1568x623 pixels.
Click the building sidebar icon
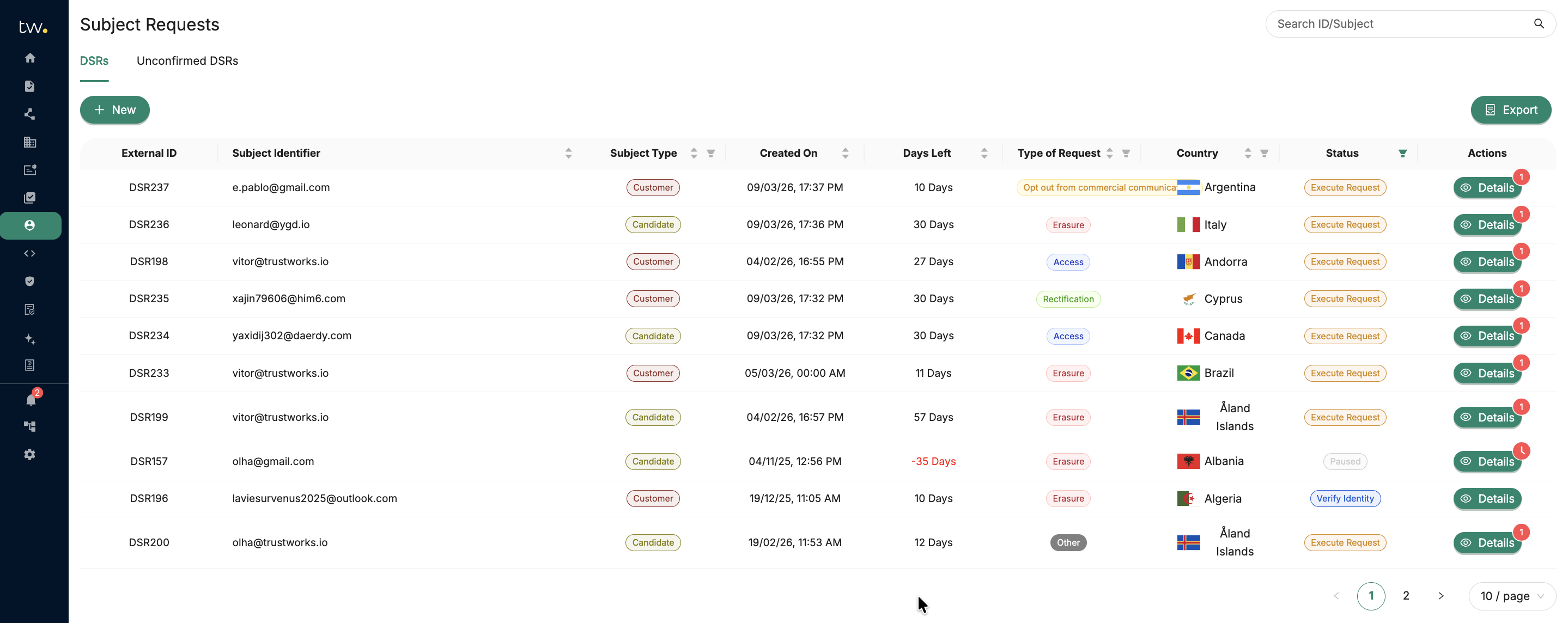[x=30, y=142]
